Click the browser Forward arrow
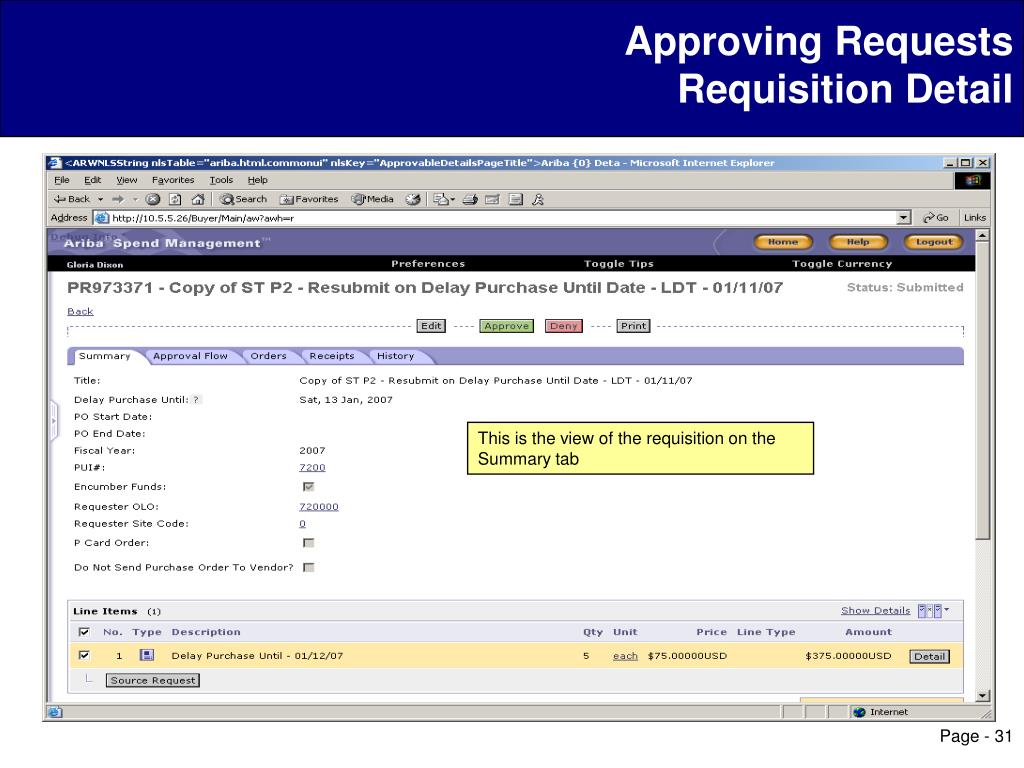Image resolution: width=1024 pixels, height=768 pixels. pos(118,199)
